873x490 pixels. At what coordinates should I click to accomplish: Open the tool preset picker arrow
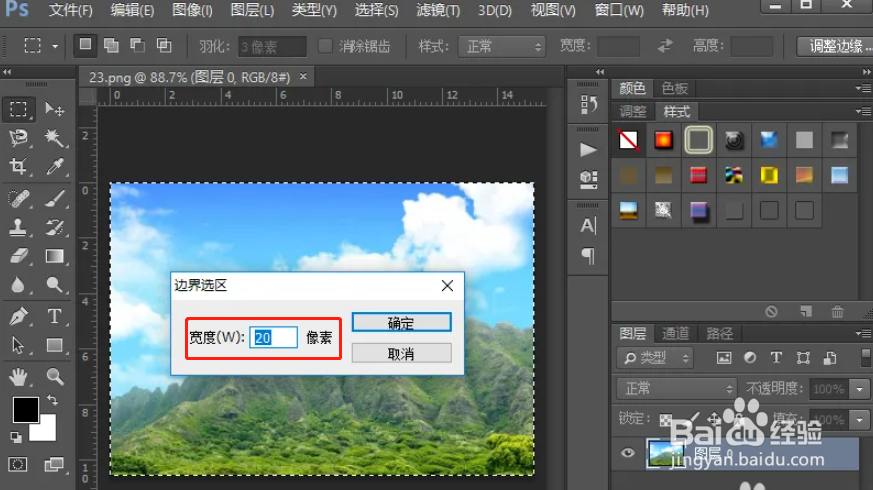pos(55,46)
